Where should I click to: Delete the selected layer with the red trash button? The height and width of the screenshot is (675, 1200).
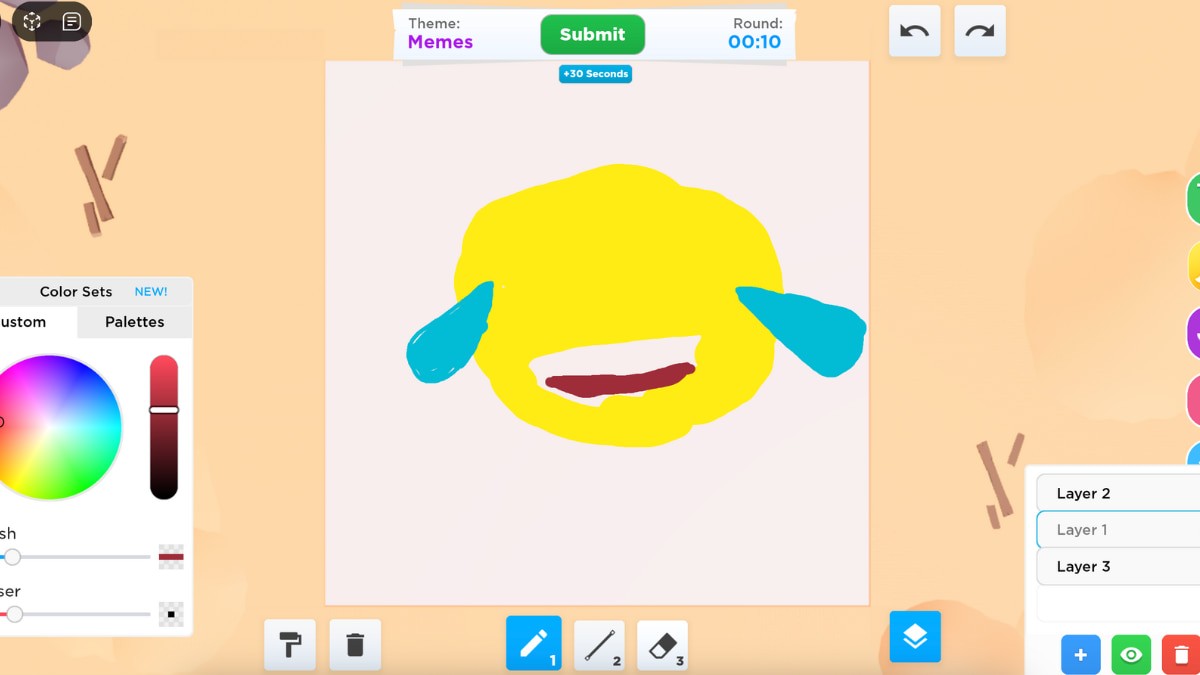click(x=1181, y=655)
